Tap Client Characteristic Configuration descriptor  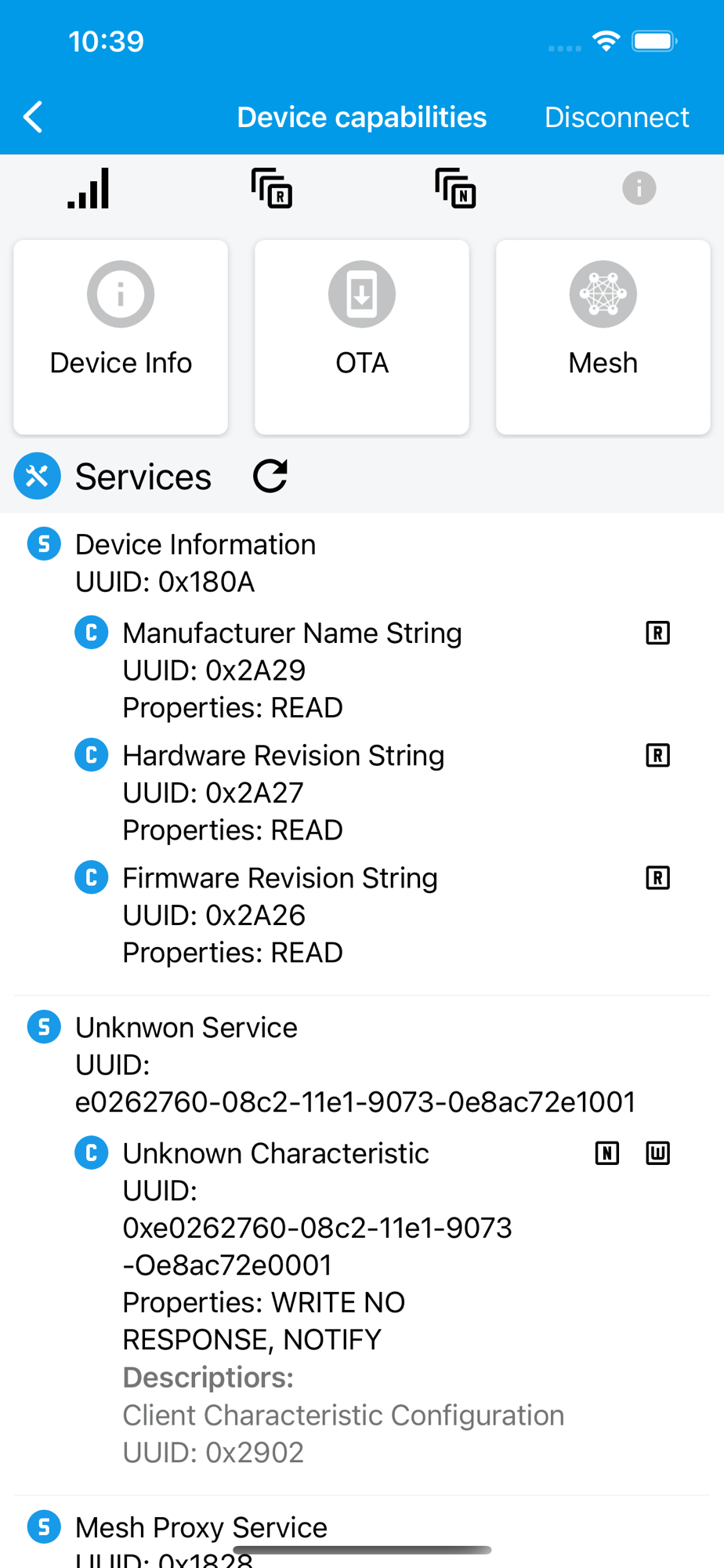point(343,1415)
